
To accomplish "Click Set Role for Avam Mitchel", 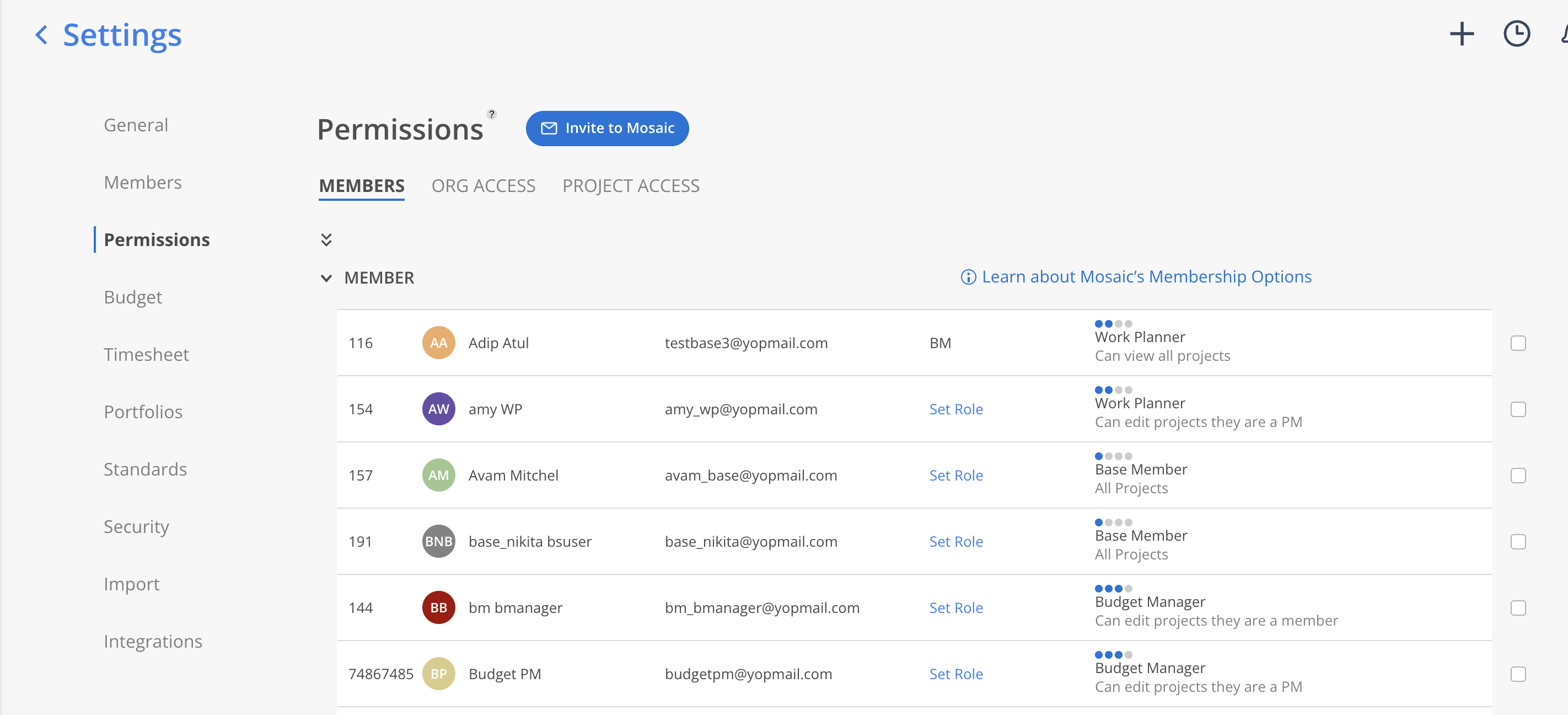I will pos(955,476).
